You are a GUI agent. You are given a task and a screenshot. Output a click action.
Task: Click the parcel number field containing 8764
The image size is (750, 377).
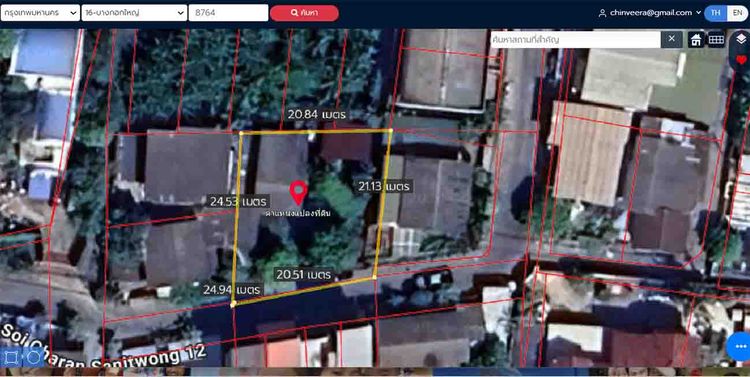click(229, 13)
